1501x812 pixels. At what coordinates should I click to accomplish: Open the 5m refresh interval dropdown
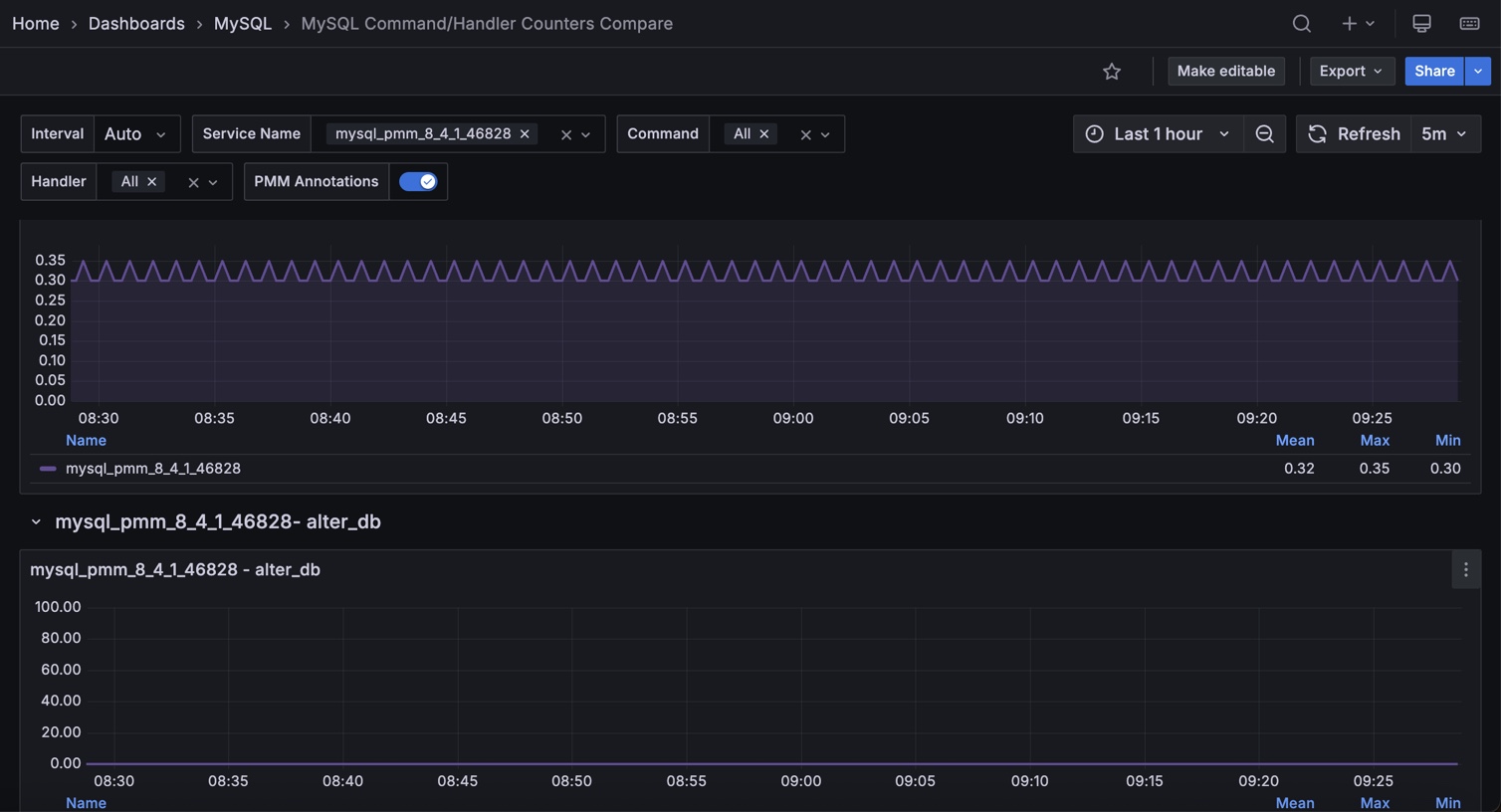pos(1444,133)
